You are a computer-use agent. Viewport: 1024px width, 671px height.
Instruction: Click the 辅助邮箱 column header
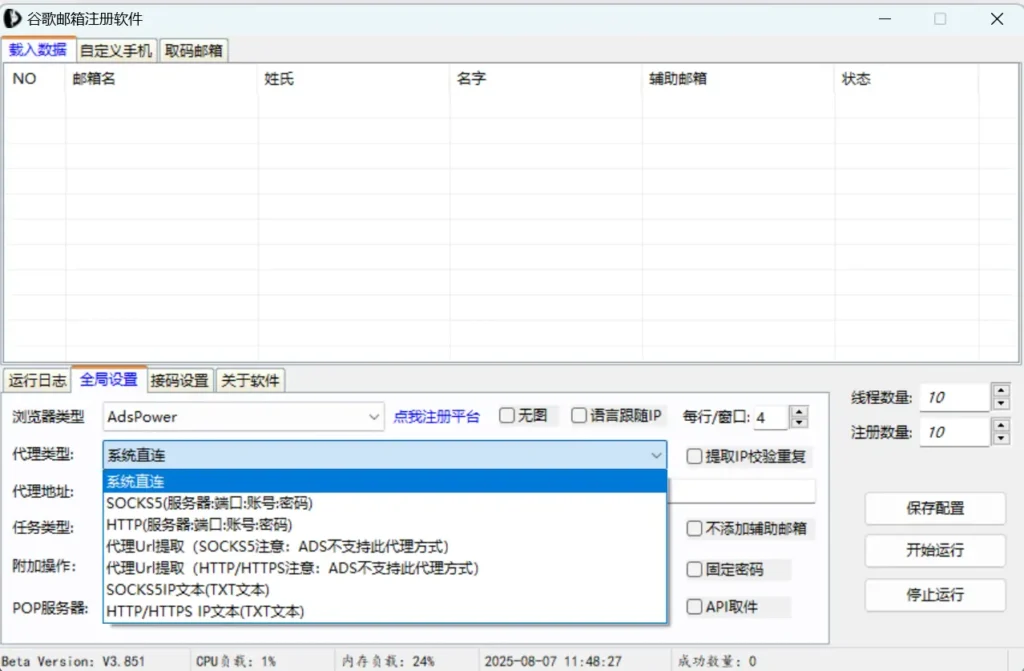tap(738, 78)
